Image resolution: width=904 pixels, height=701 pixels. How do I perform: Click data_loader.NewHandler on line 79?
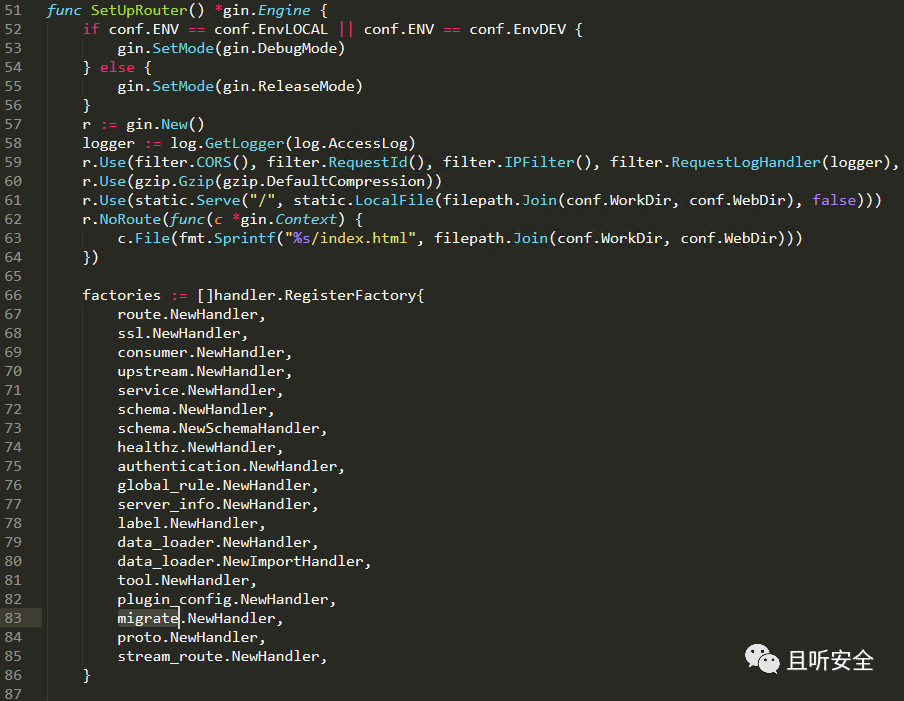214,543
